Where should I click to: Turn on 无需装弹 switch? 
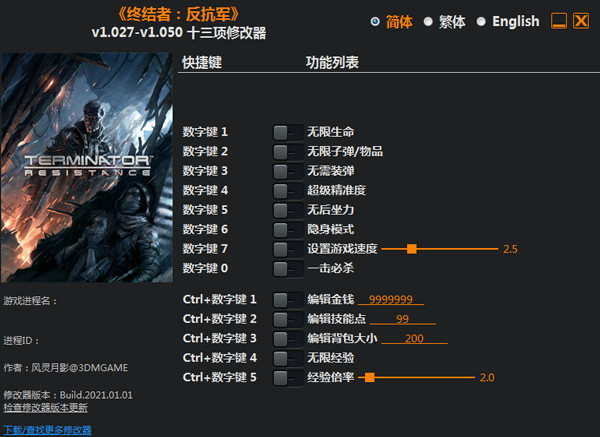288,171
